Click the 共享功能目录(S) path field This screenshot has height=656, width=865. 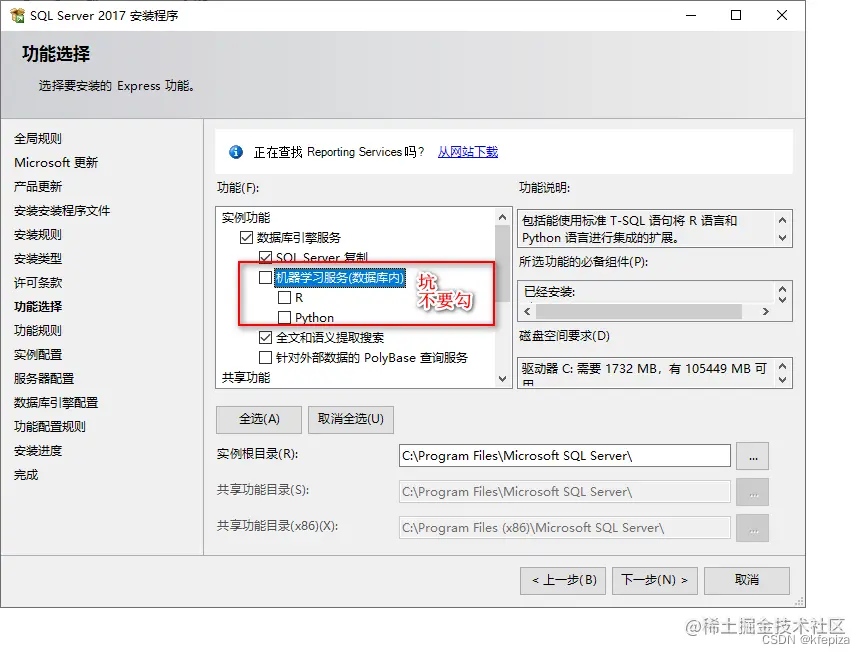[564, 492]
